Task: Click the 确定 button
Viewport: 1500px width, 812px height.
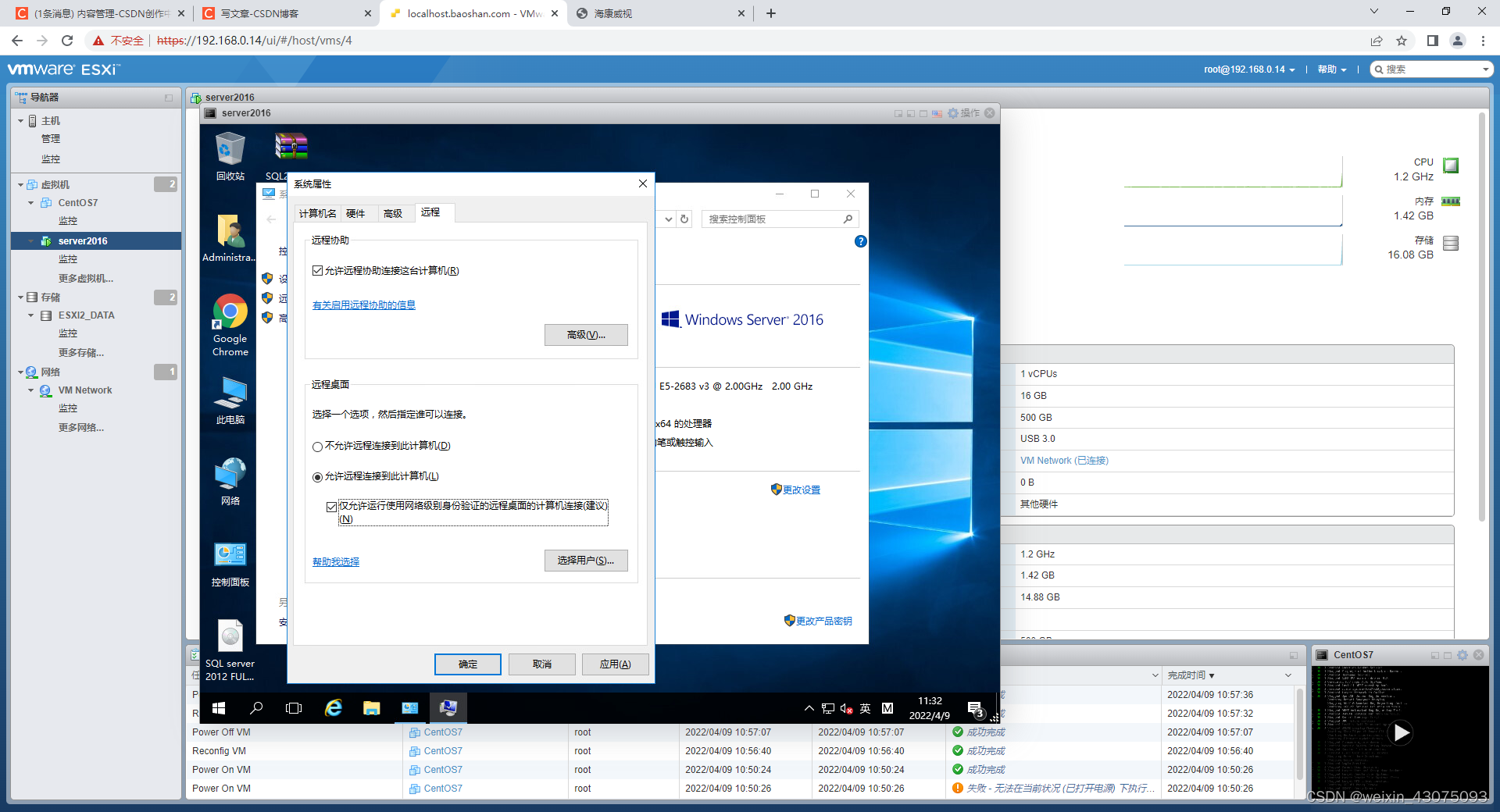Action: click(468, 664)
